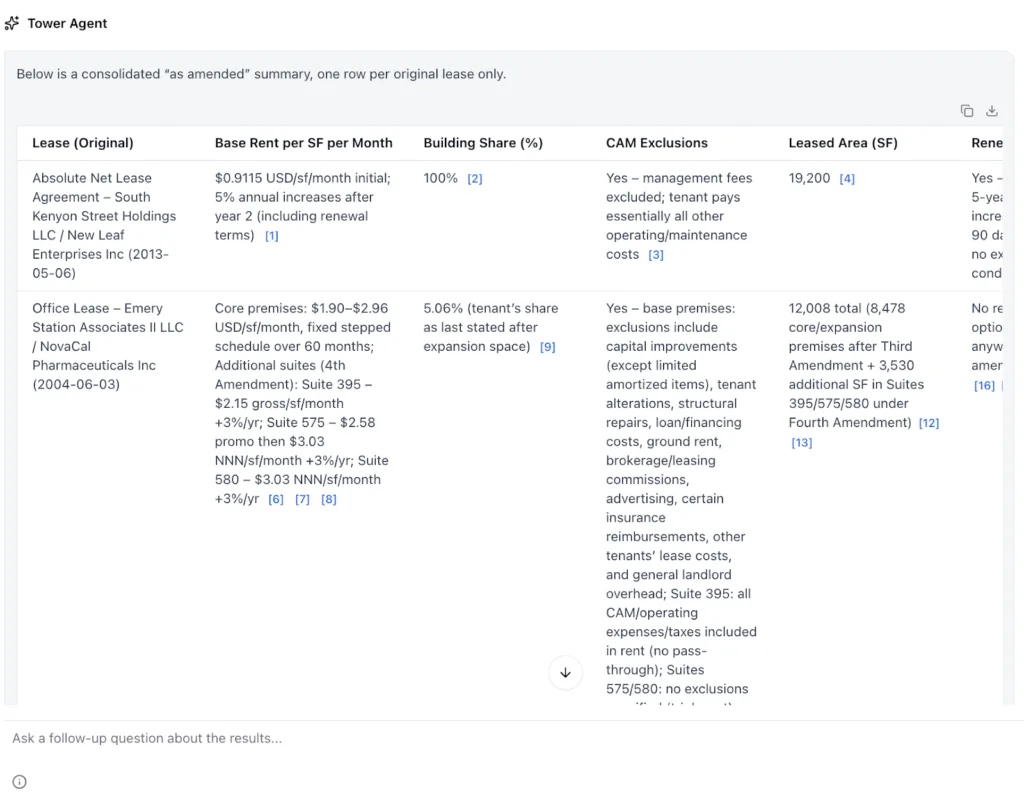Viewport: 1024px width, 804px height.
Task: Click the Tower Agent sparkle icon
Action: click(12, 22)
